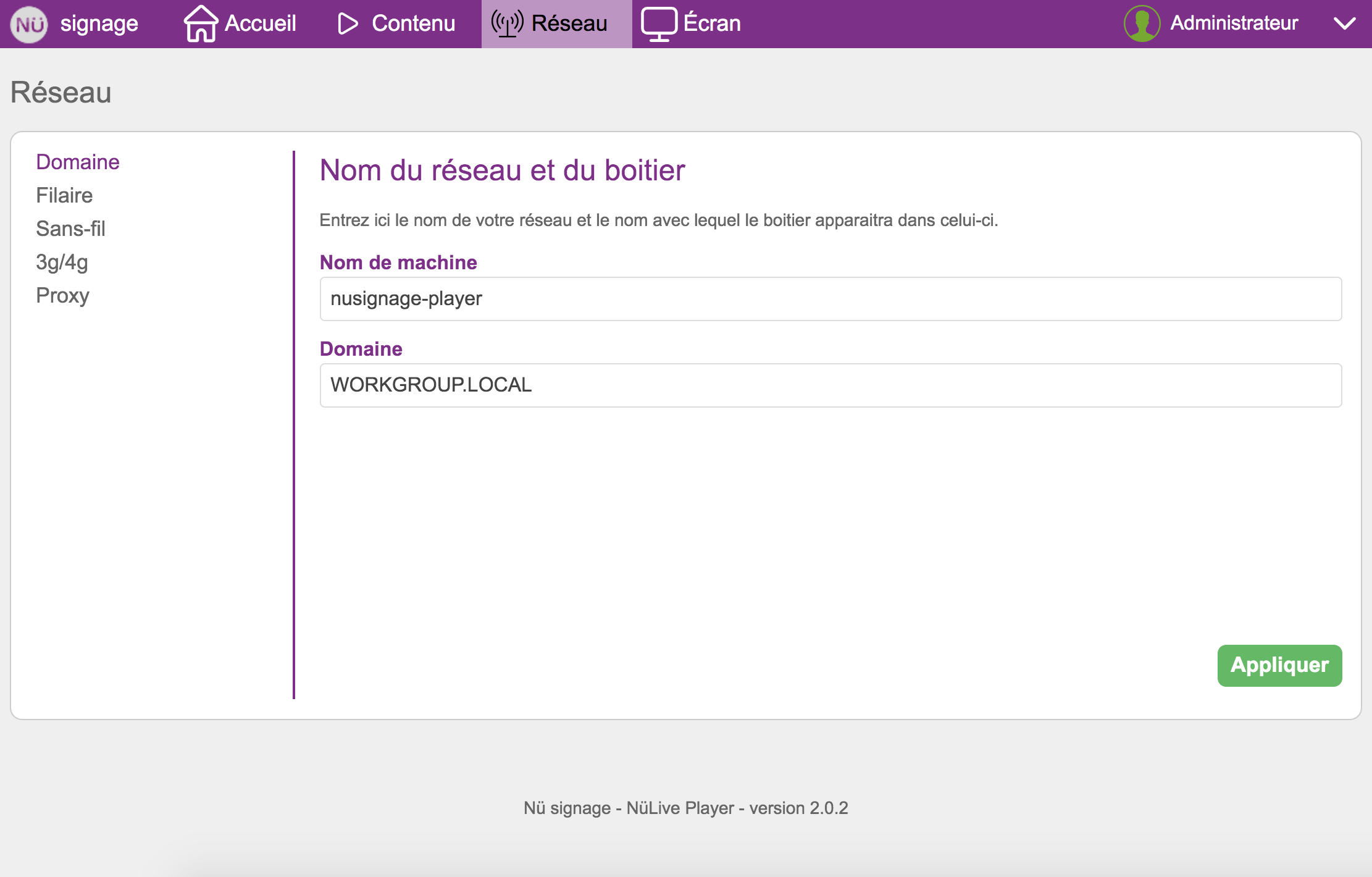Expand the Administrateur dropdown chevron

click(x=1344, y=23)
